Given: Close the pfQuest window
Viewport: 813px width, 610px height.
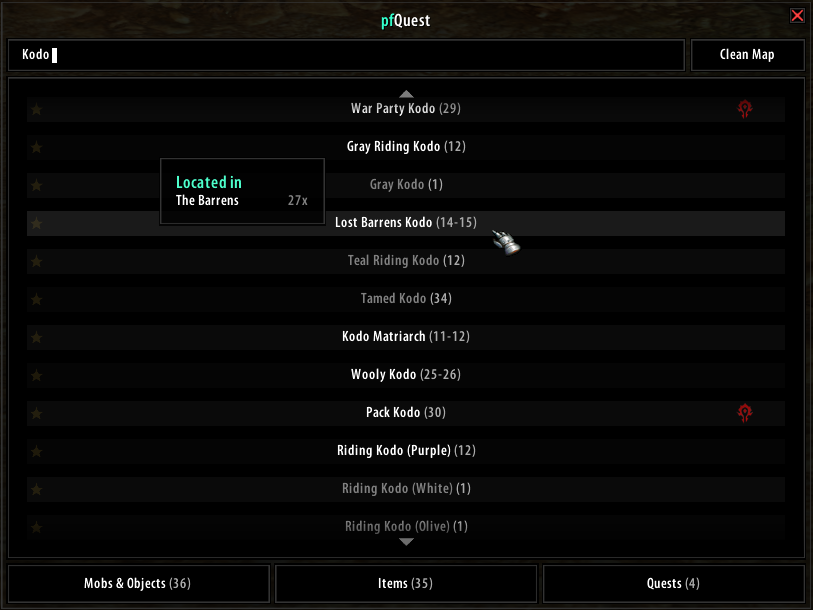Looking at the screenshot, I should (797, 16).
